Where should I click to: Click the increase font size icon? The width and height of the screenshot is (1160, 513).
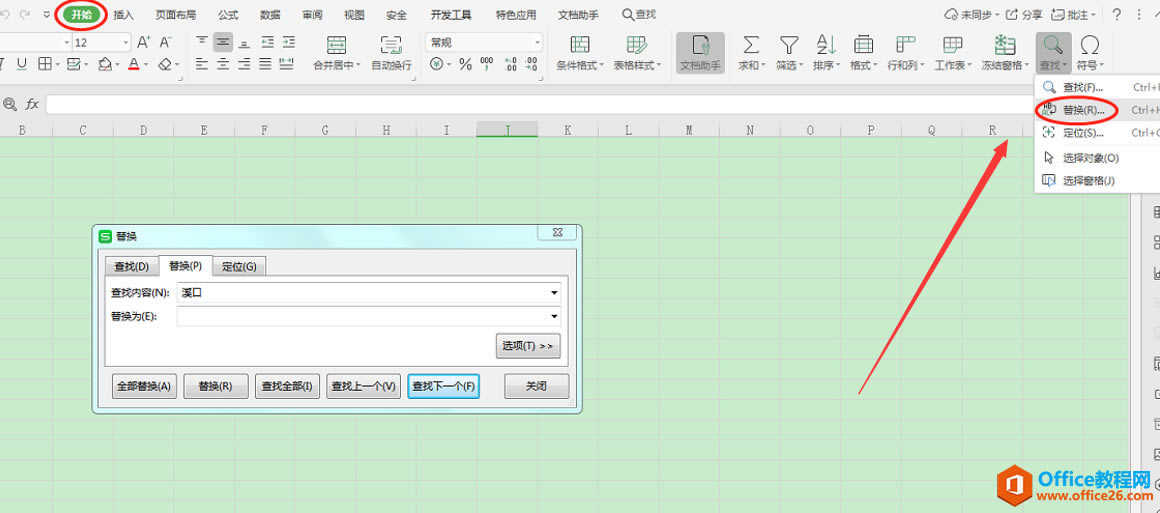coord(144,42)
